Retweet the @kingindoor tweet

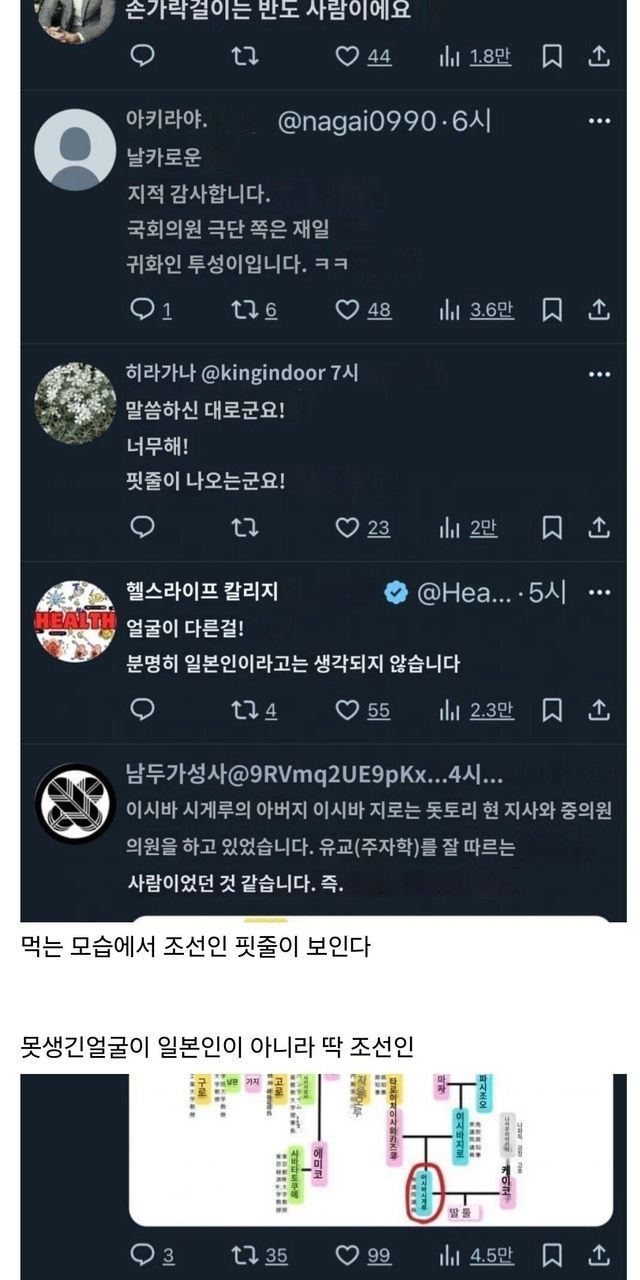pos(244,527)
